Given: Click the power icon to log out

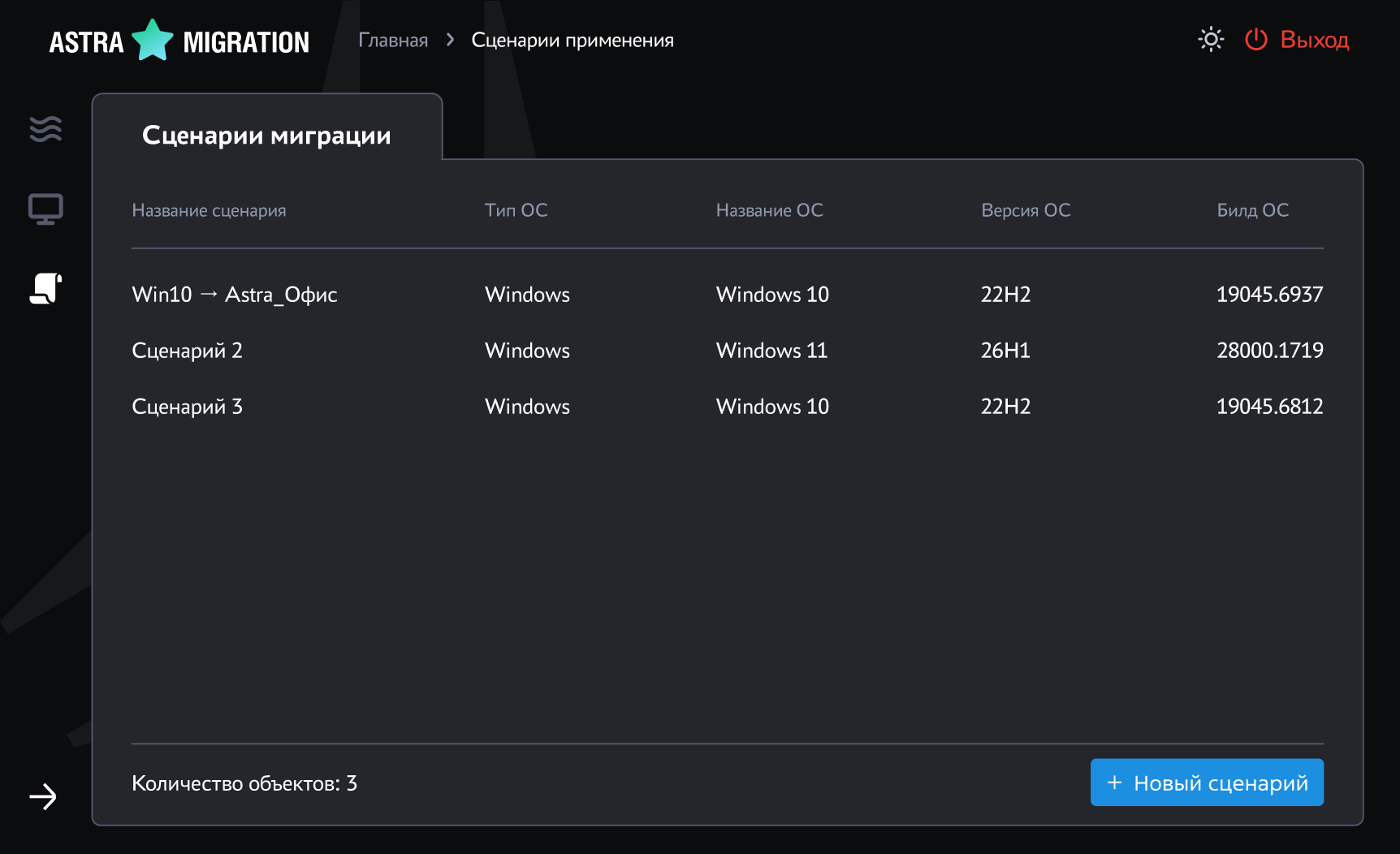Looking at the screenshot, I should 1255,40.
